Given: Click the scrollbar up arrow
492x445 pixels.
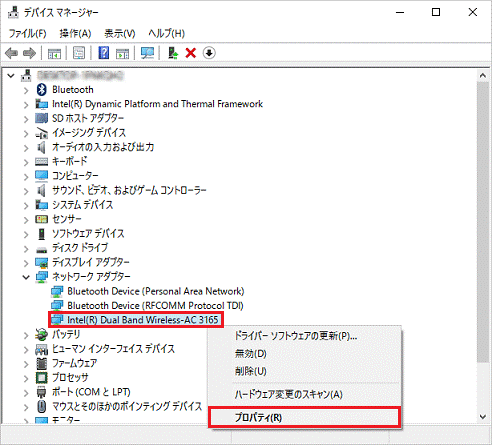Looking at the screenshot, I should (x=482, y=75).
